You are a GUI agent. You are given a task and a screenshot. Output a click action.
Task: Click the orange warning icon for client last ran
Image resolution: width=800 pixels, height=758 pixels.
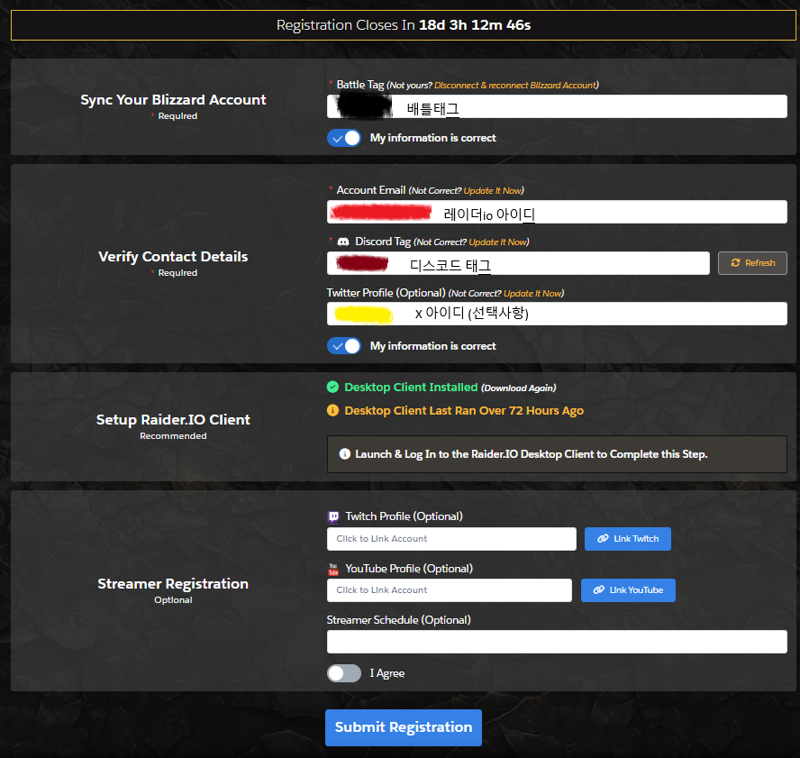pyautogui.click(x=333, y=411)
